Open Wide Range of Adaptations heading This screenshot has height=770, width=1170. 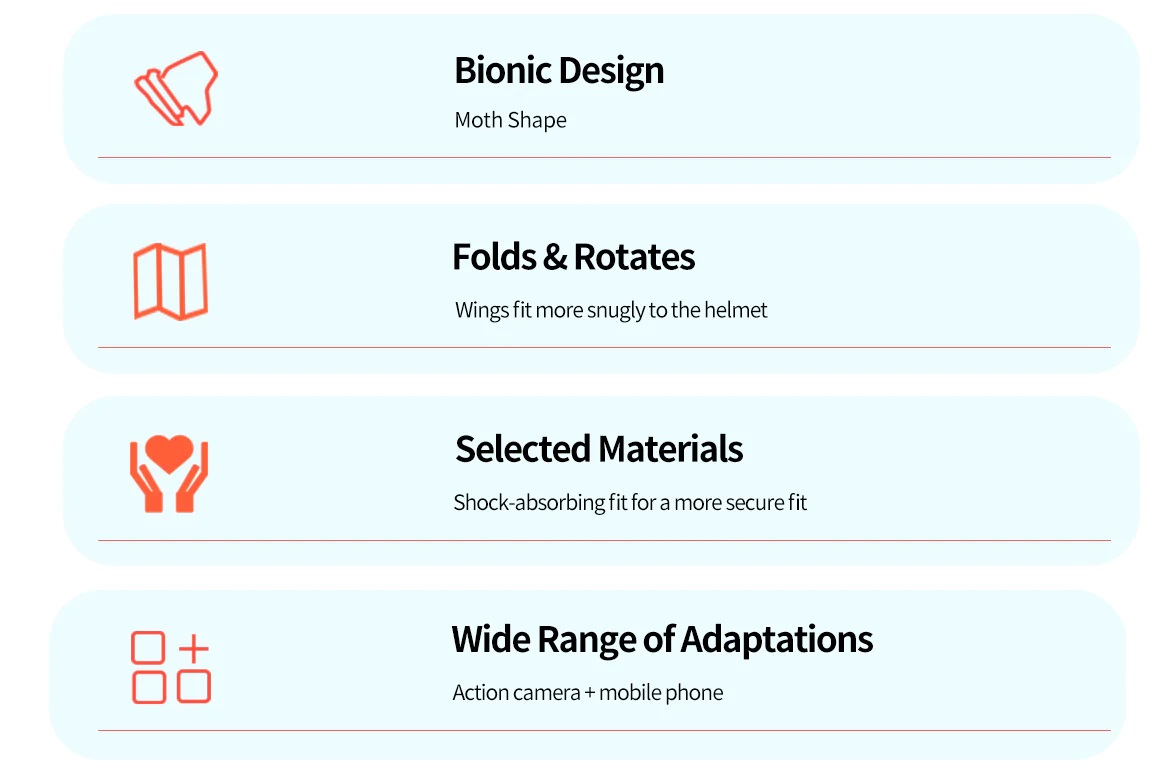(662, 639)
